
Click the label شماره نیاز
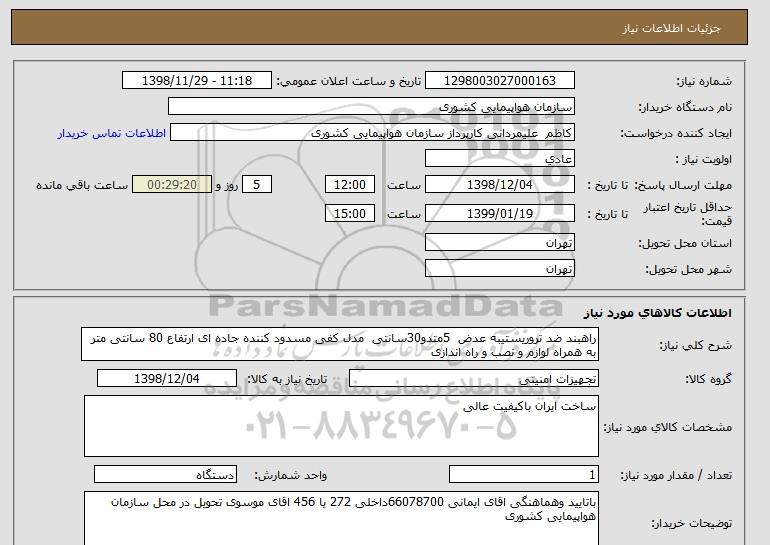click(x=704, y=81)
